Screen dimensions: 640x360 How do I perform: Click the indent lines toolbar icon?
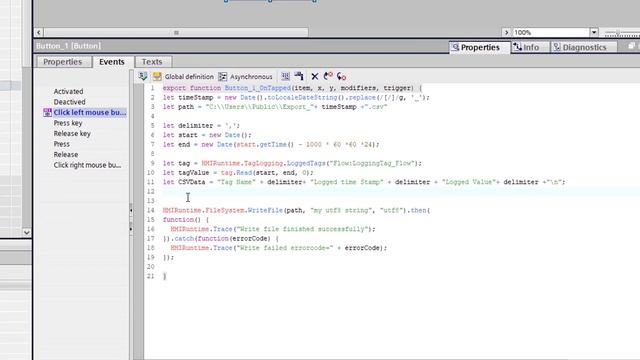point(285,76)
